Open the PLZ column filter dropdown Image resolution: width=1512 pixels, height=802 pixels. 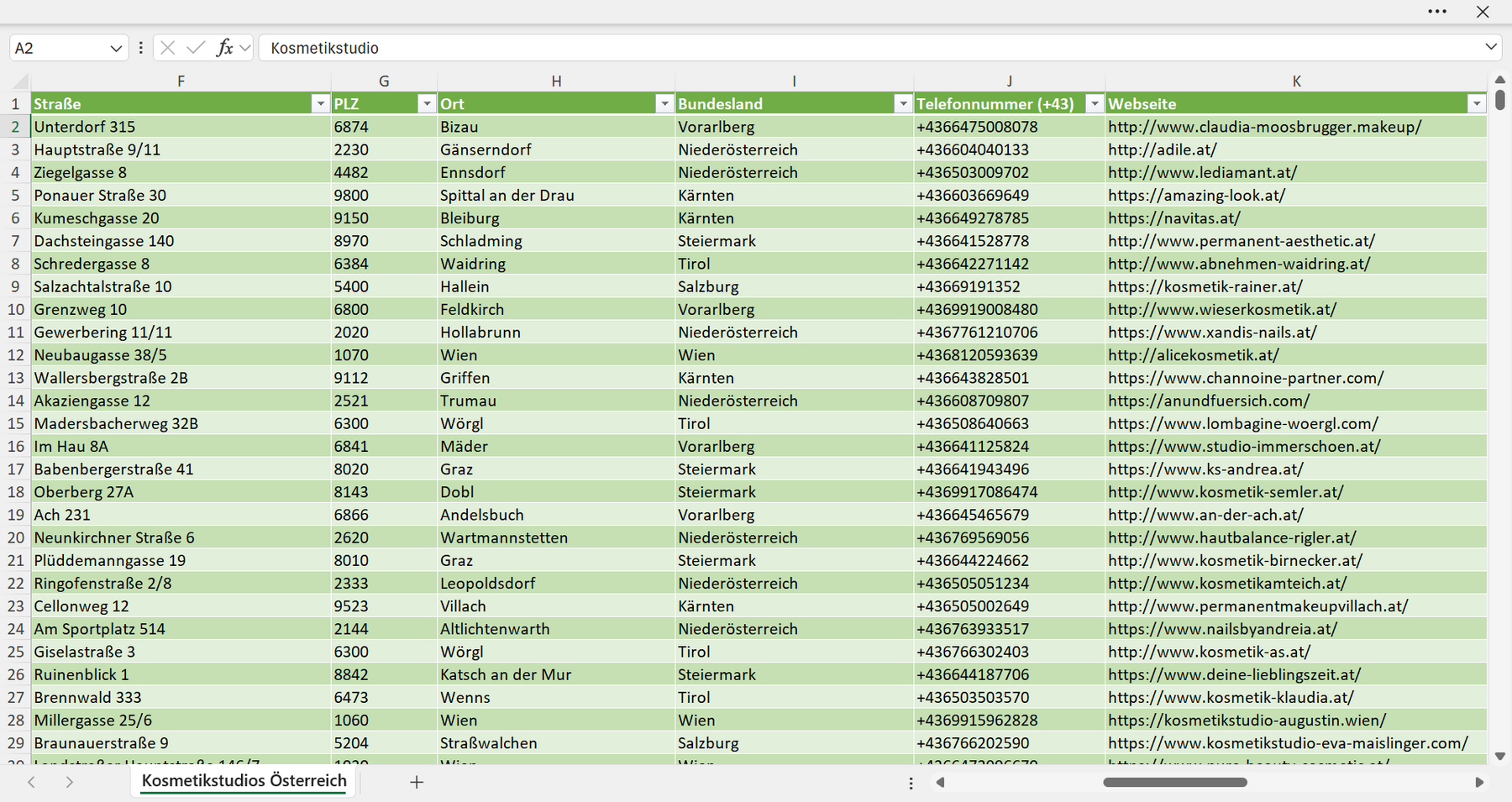427,103
